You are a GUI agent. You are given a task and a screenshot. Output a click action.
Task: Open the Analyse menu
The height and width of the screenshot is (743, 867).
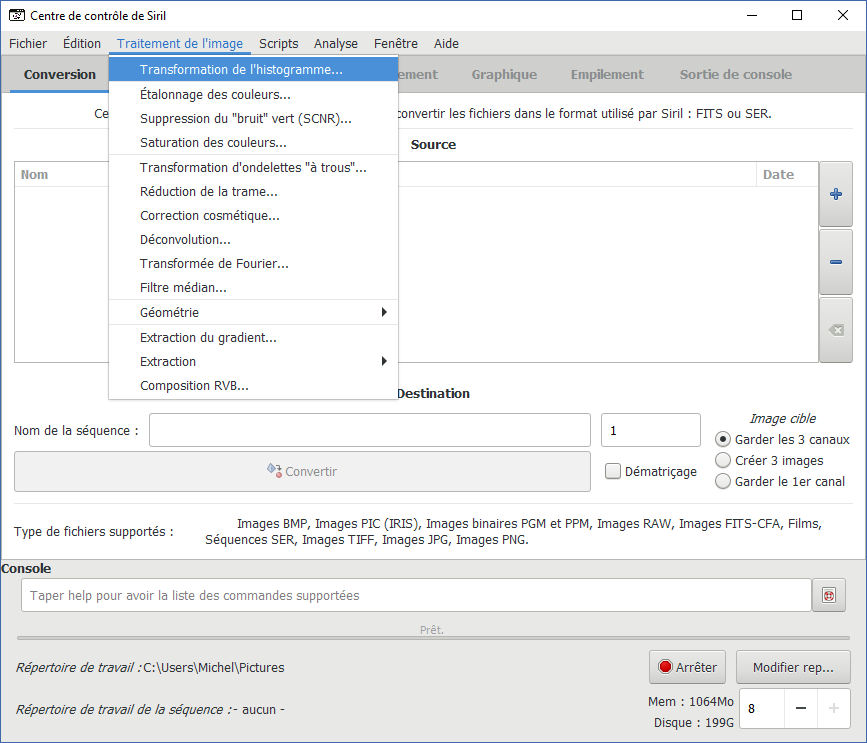tap(336, 44)
